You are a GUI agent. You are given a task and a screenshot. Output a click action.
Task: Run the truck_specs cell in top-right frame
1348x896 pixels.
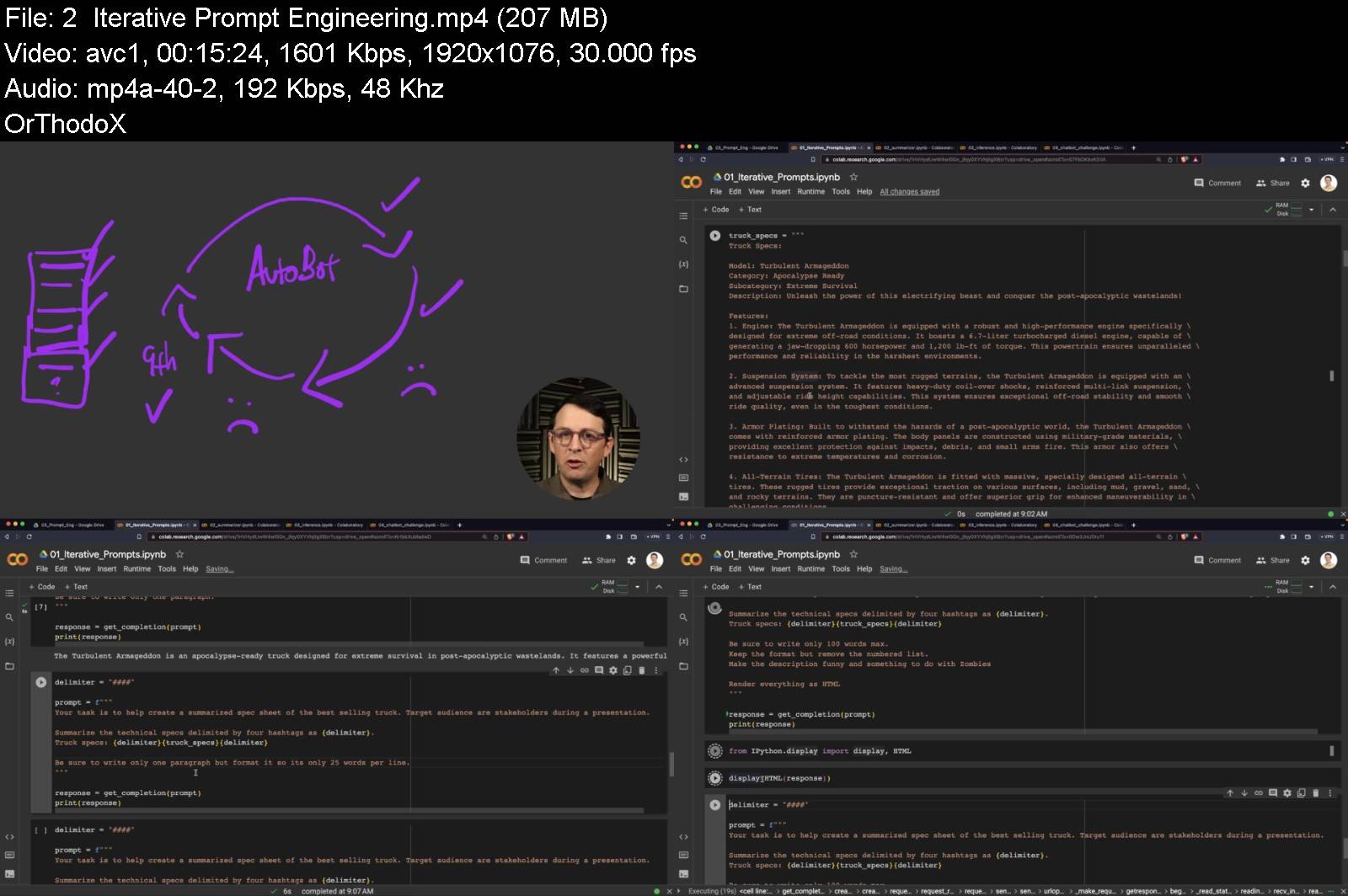coord(715,236)
